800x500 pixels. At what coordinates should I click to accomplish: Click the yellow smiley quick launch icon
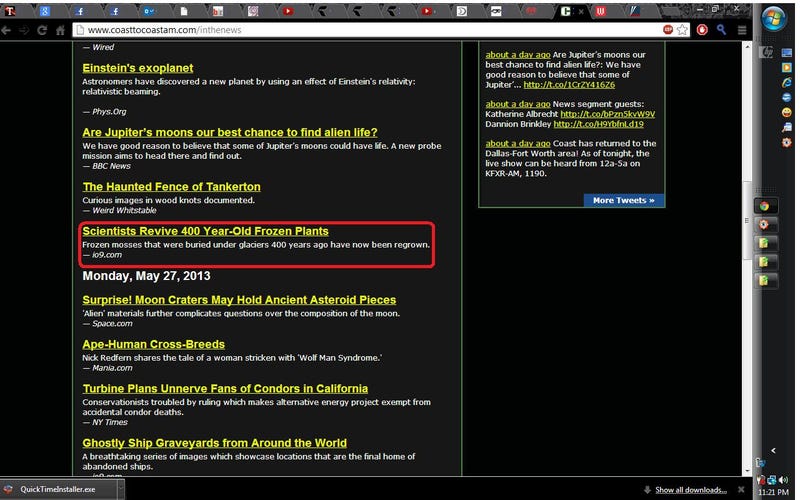[x=786, y=112]
